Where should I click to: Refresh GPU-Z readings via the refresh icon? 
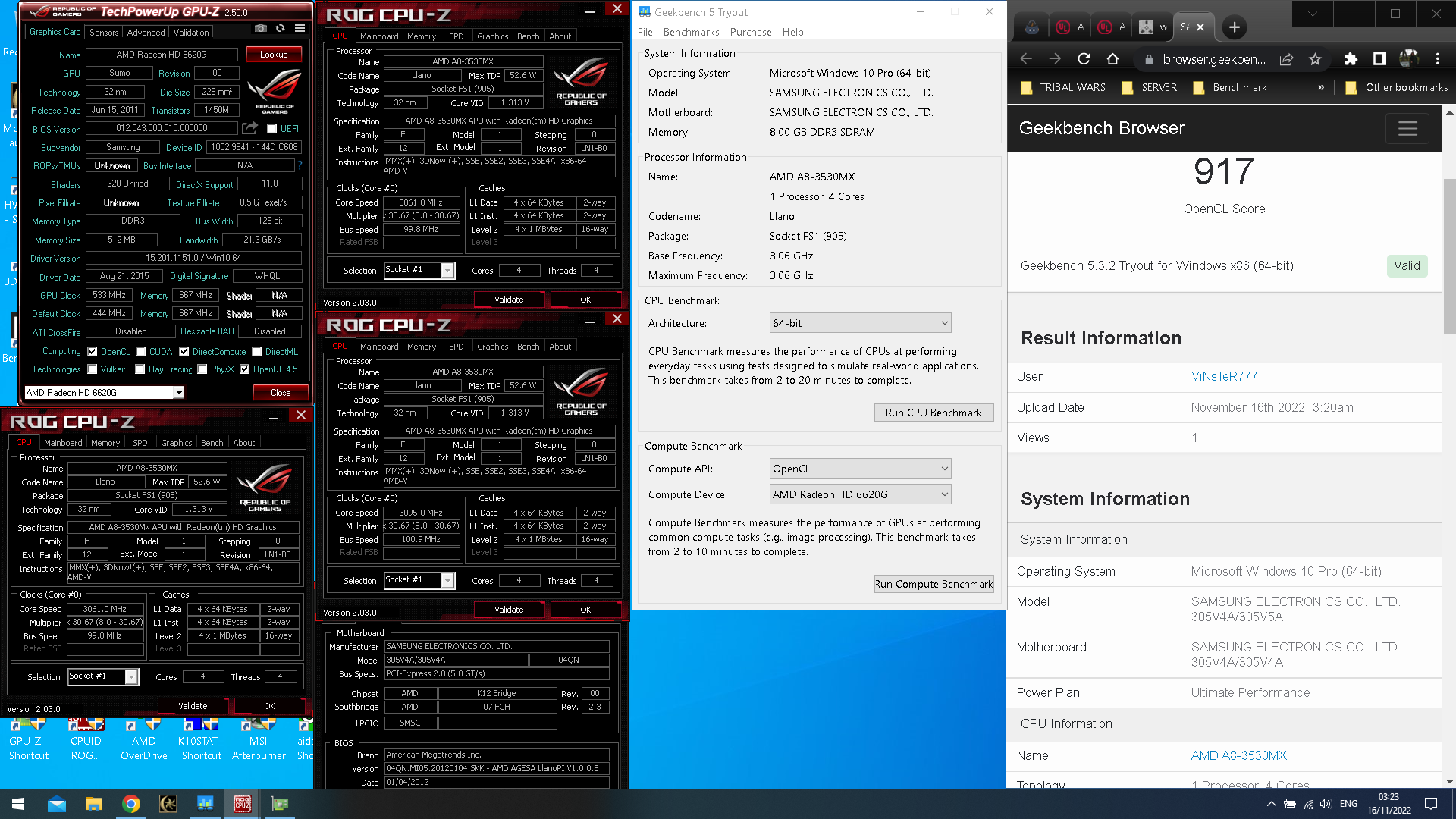pyautogui.click(x=281, y=28)
